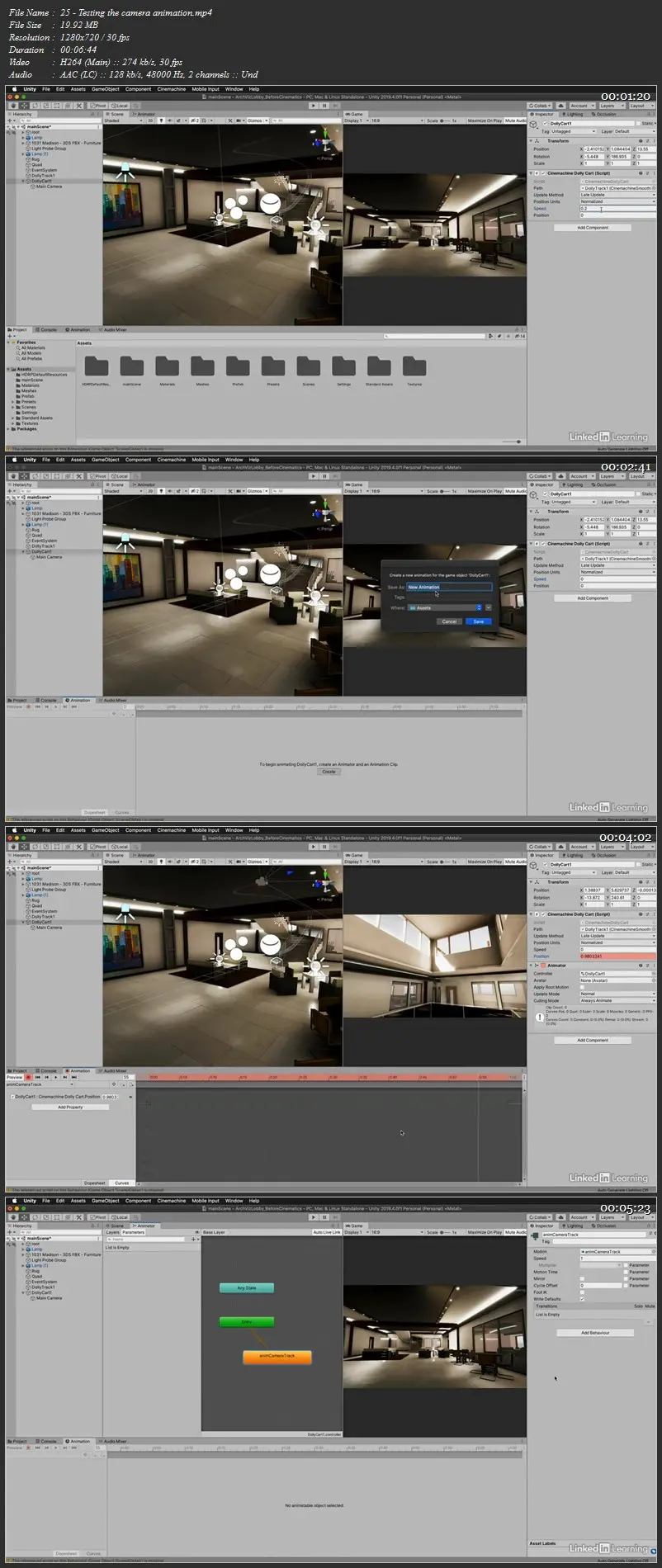Open the GameObject menu in 00:01:20 frame

tap(106, 89)
